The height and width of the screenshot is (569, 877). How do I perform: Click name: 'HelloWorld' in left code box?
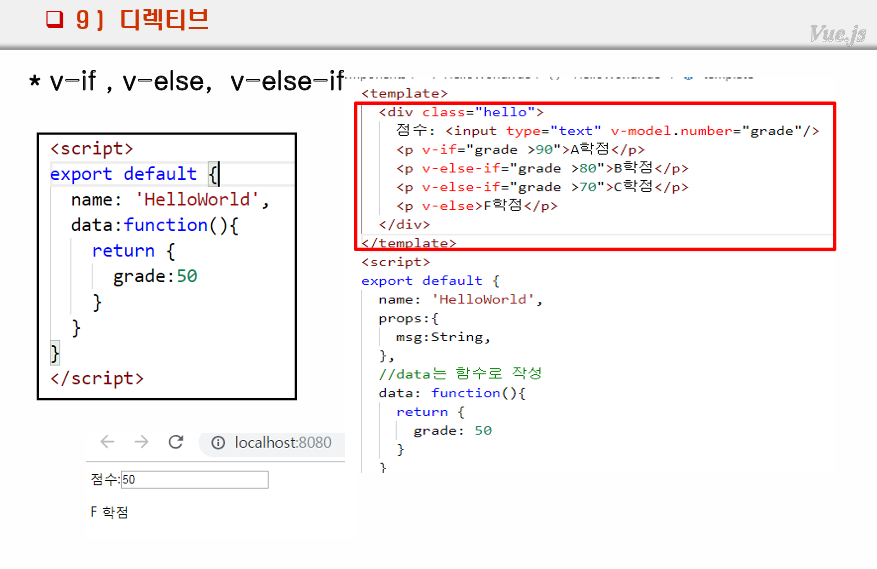click(170, 200)
